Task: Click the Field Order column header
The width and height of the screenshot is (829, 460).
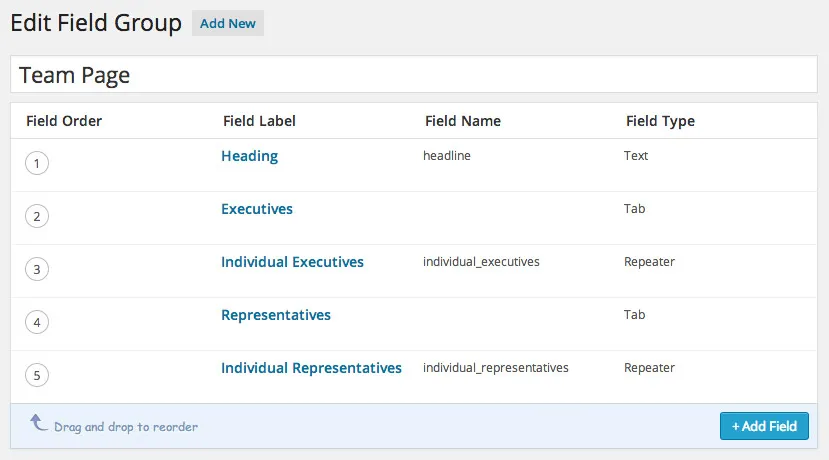Action: tap(64, 121)
